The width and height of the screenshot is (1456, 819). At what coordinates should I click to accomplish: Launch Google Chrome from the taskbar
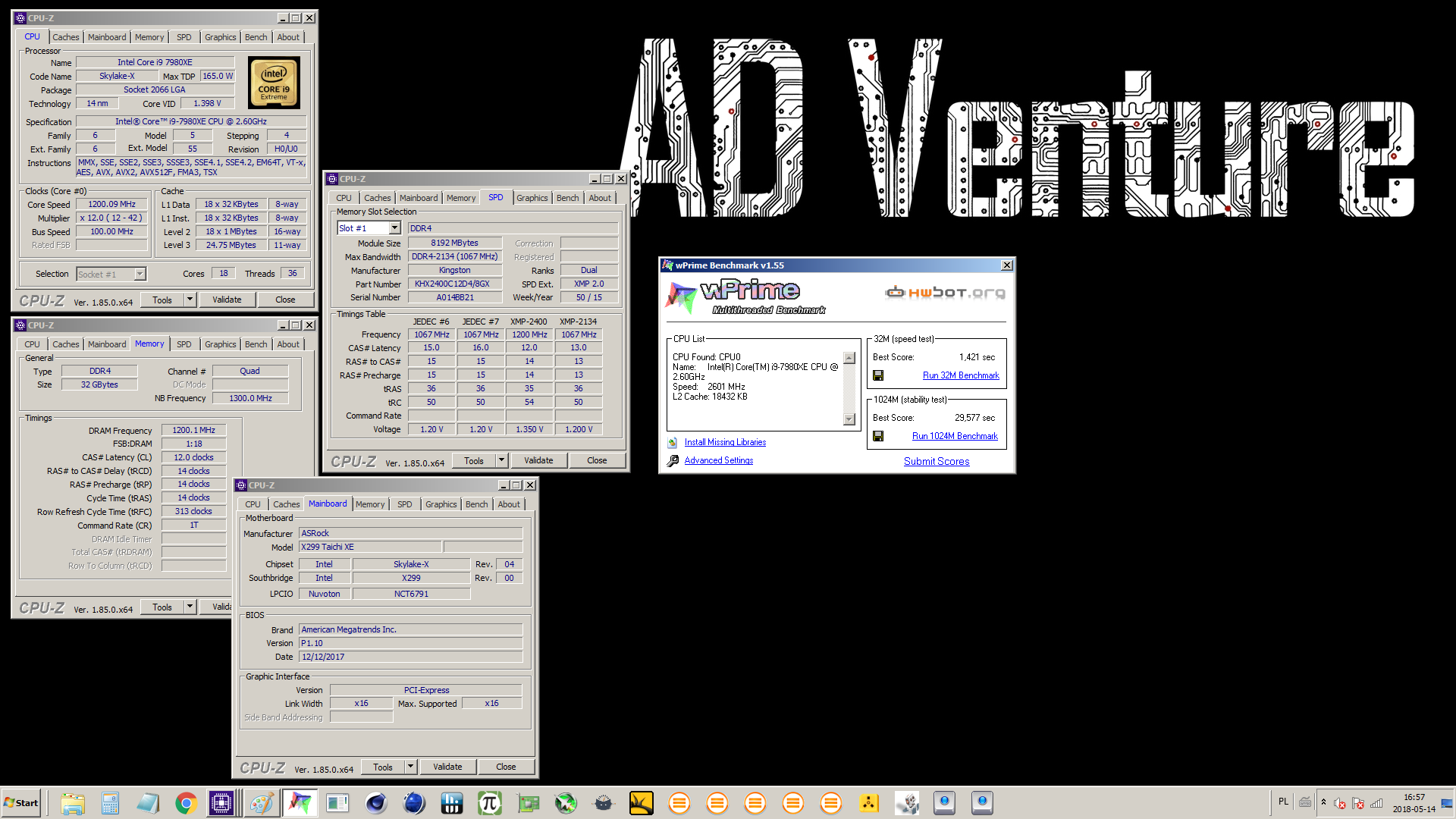coord(186,803)
